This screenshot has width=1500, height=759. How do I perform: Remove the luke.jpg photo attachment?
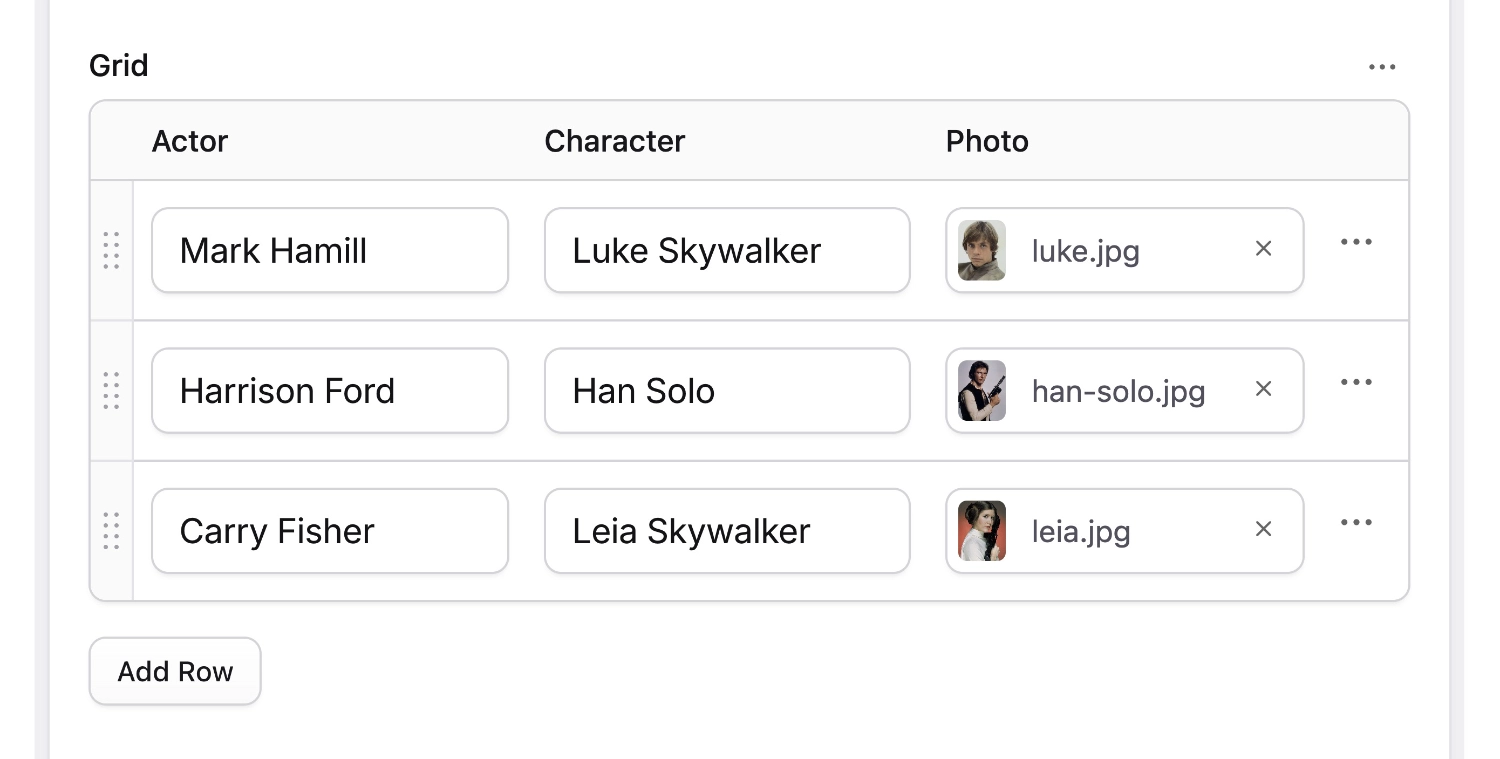[1263, 250]
